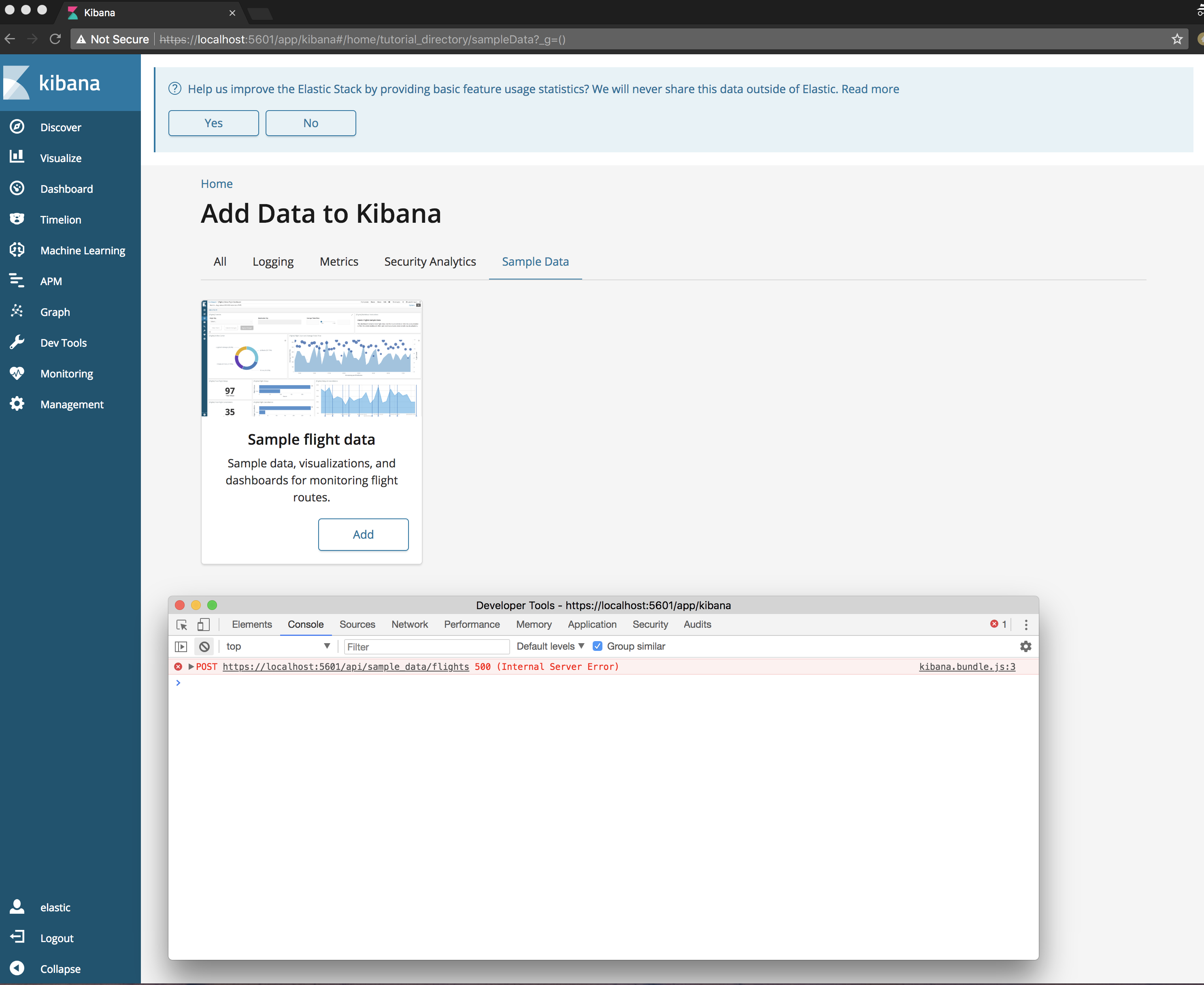Click the browser back arrow
This screenshot has width=1204, height=985.
point(10,39)
